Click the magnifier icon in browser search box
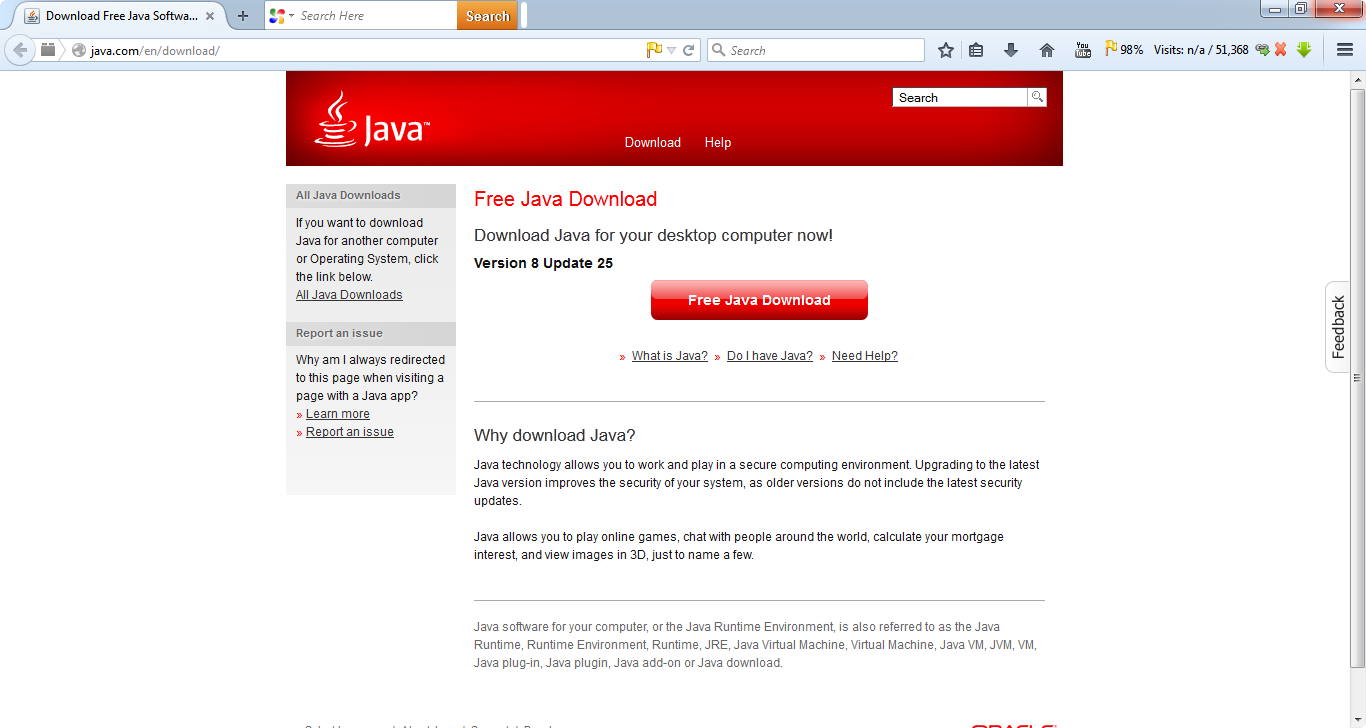The height and width of the screenshot is (728, 1366). [718, 50]
